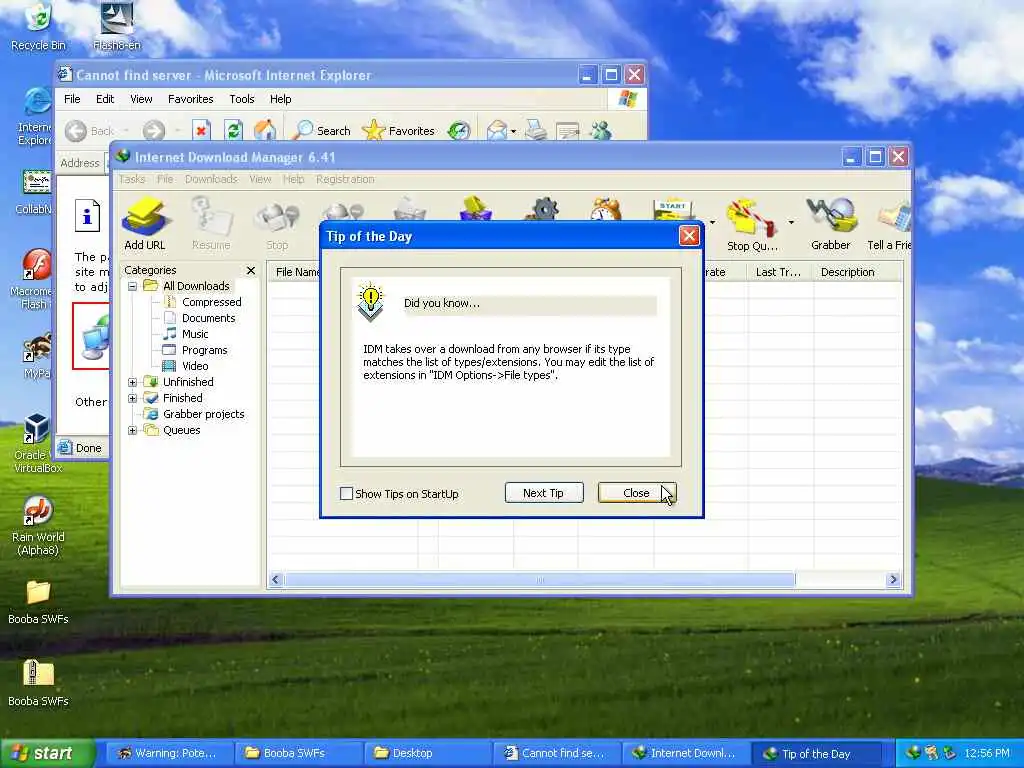Open the Start Queue dropdown arrow
The width and height of the screenshot is (1024, 768).
click(x=712, y=223)
